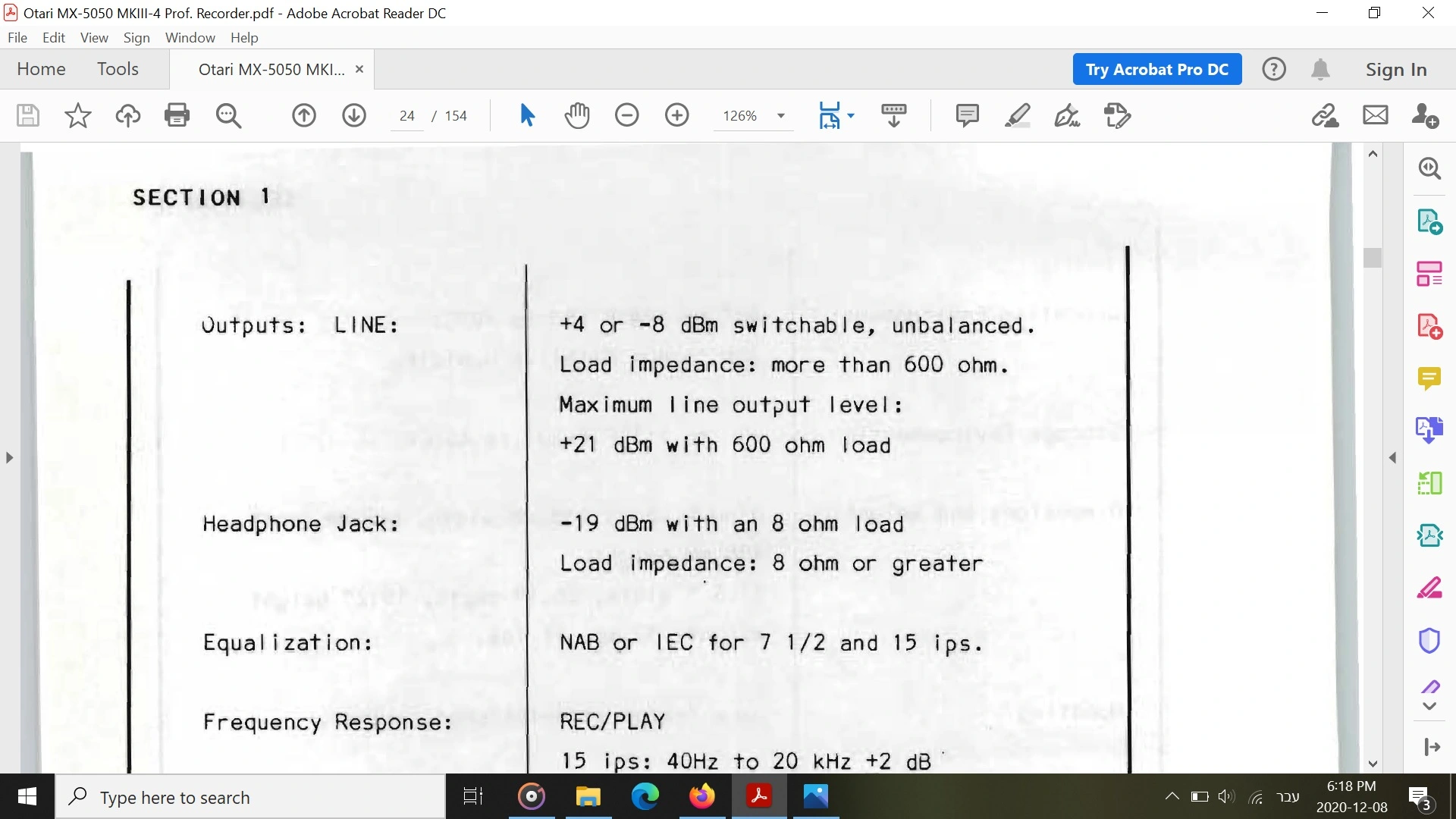Image resolution: width=1456 pixels, height=819 pixels.
Task: Click the Sign In link
Action: pyautogui.click(x=1396, y=69)
